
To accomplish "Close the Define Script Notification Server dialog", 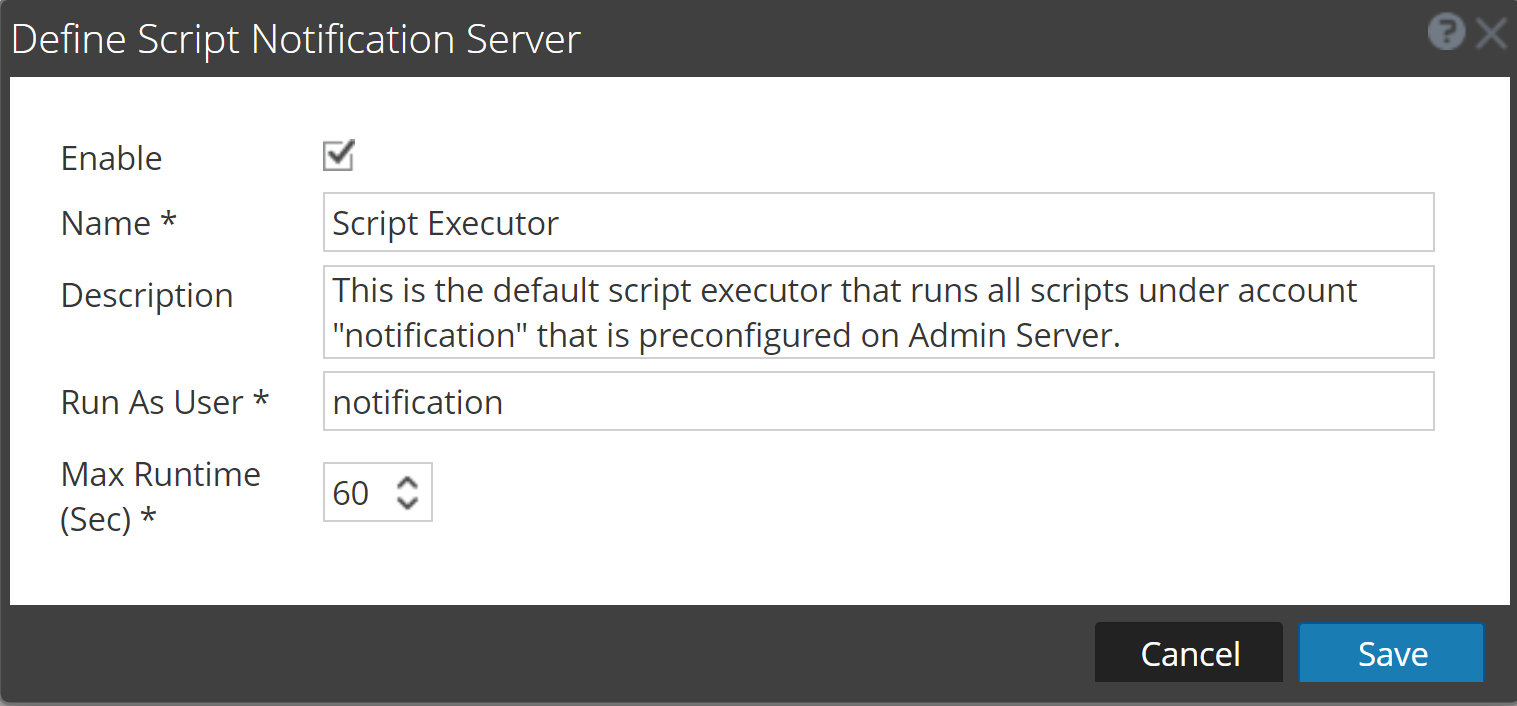I will click(1491, 32).
